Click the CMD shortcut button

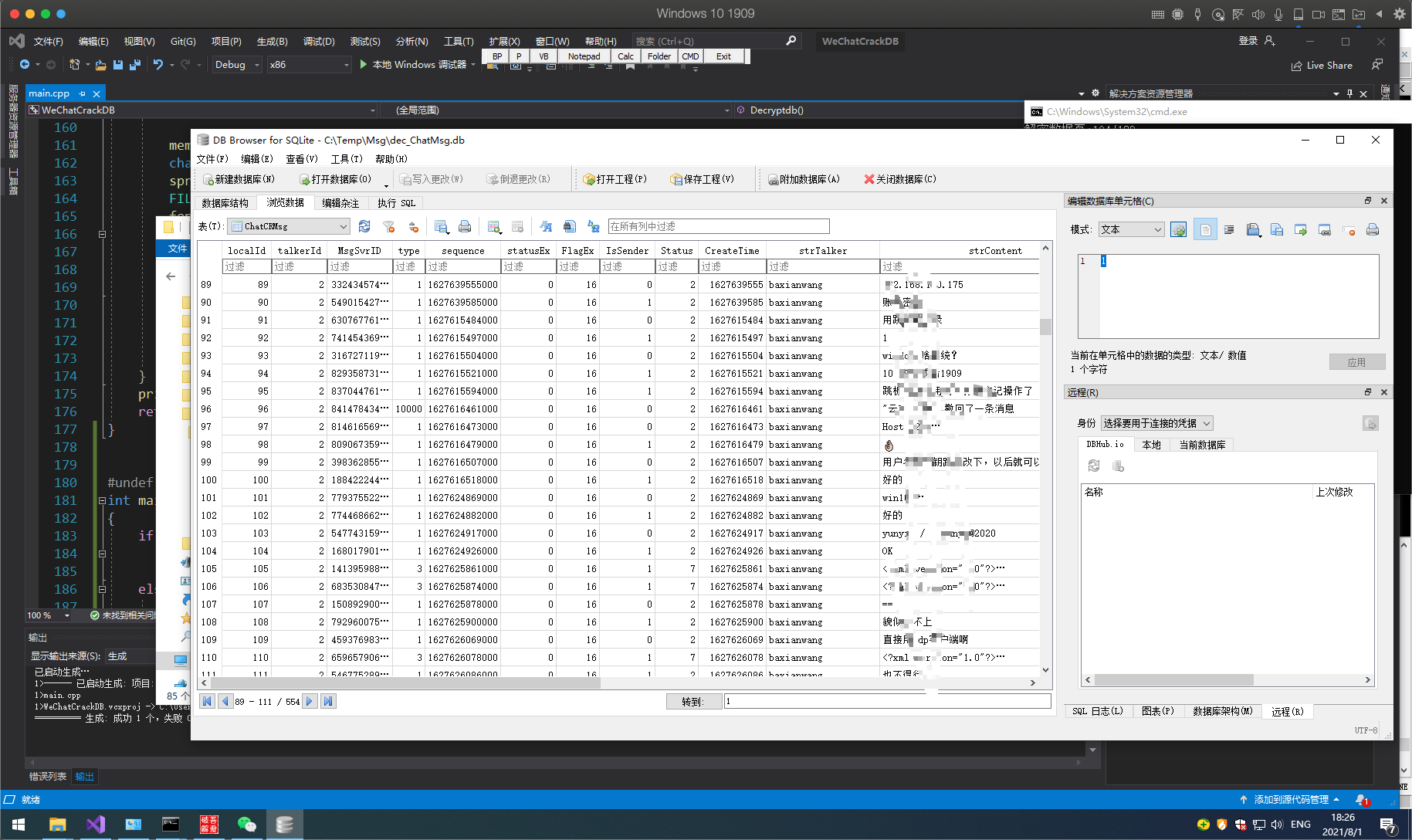pyautogui.click(x=690, y=56)
